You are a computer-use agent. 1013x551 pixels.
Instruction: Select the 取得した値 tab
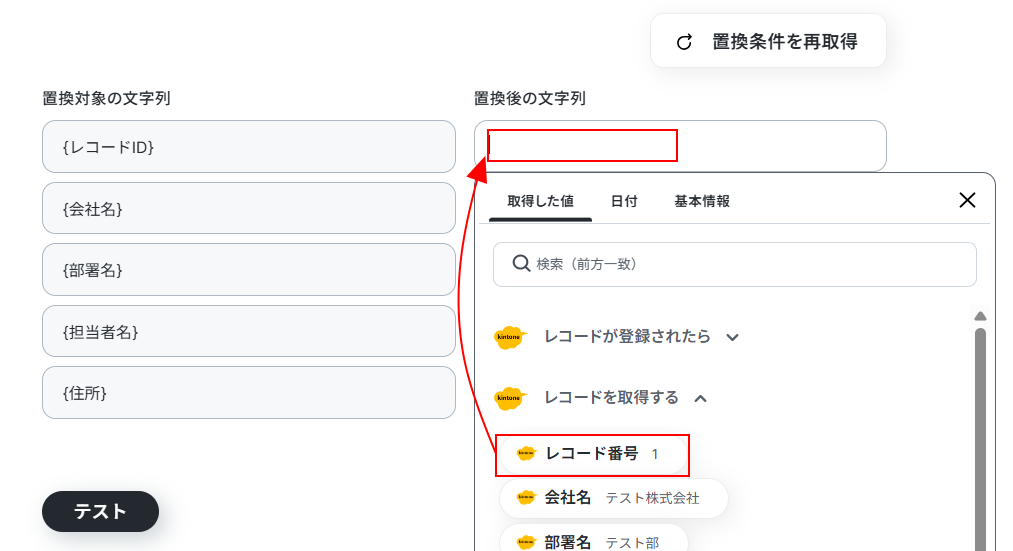(540, 202)
